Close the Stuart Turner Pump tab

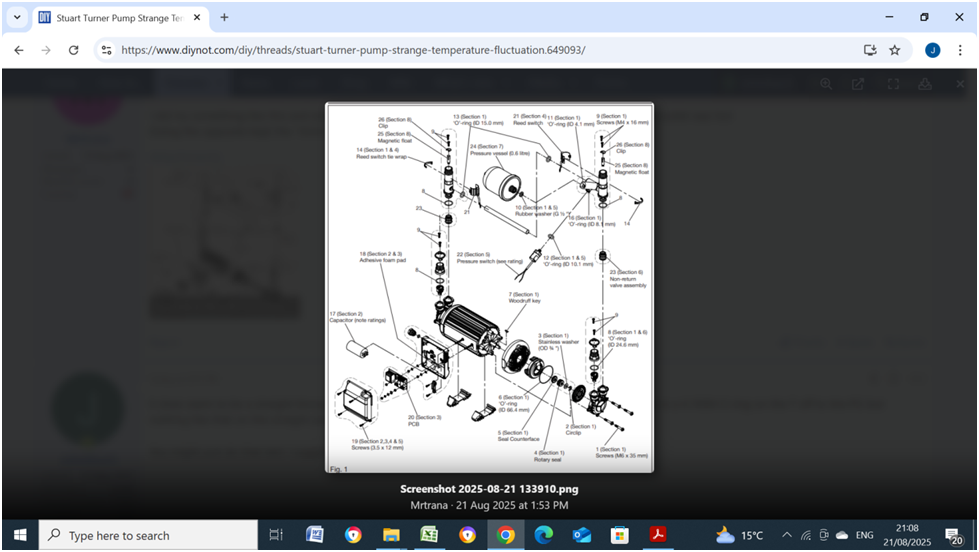(197, 17)
